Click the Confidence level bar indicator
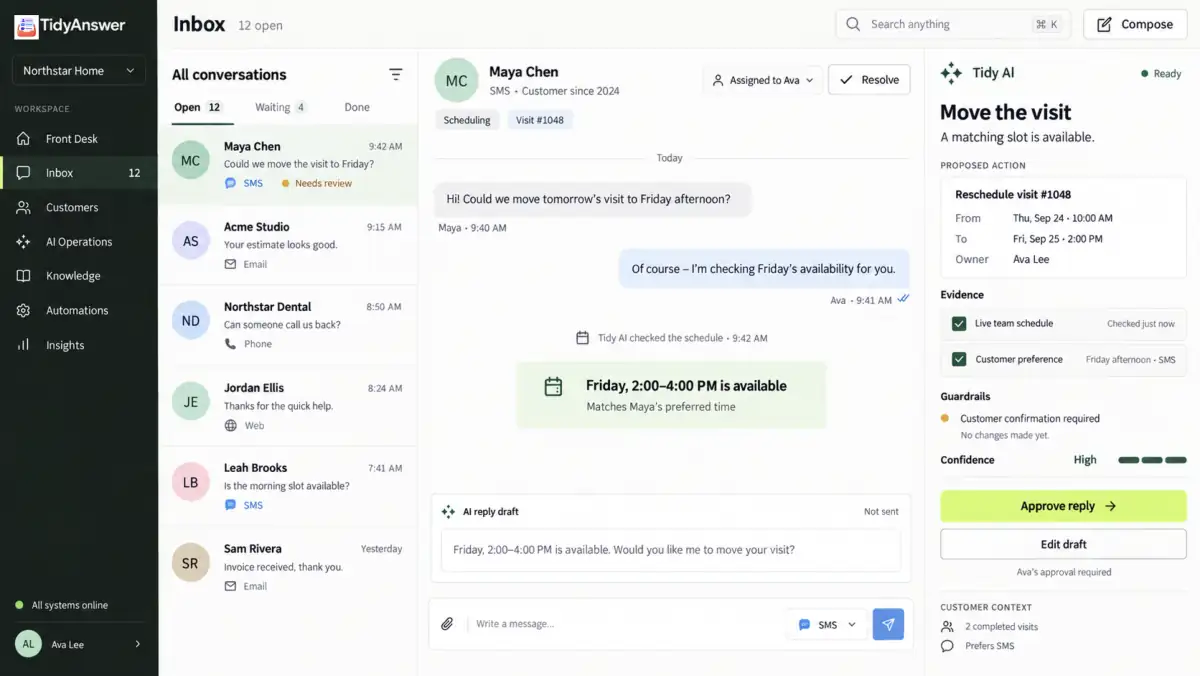 (1152, 460)
